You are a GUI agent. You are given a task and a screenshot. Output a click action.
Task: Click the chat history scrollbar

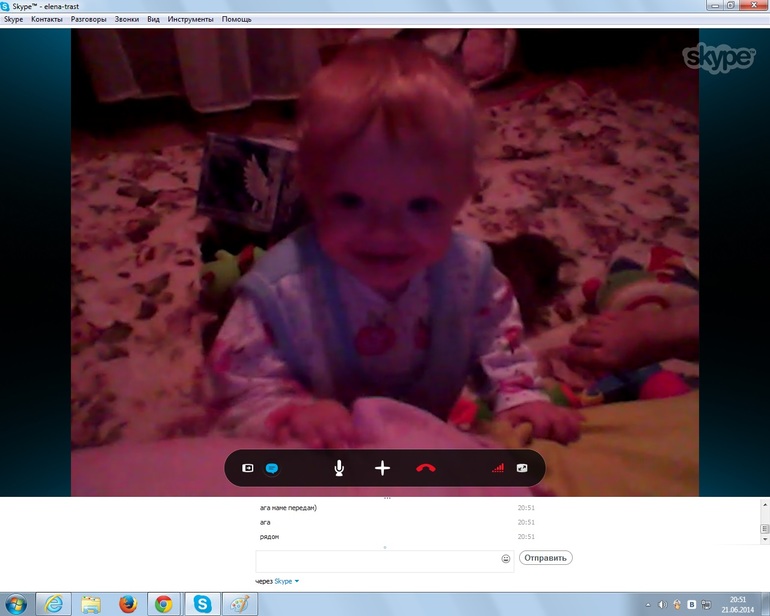(x=763, y=520)
